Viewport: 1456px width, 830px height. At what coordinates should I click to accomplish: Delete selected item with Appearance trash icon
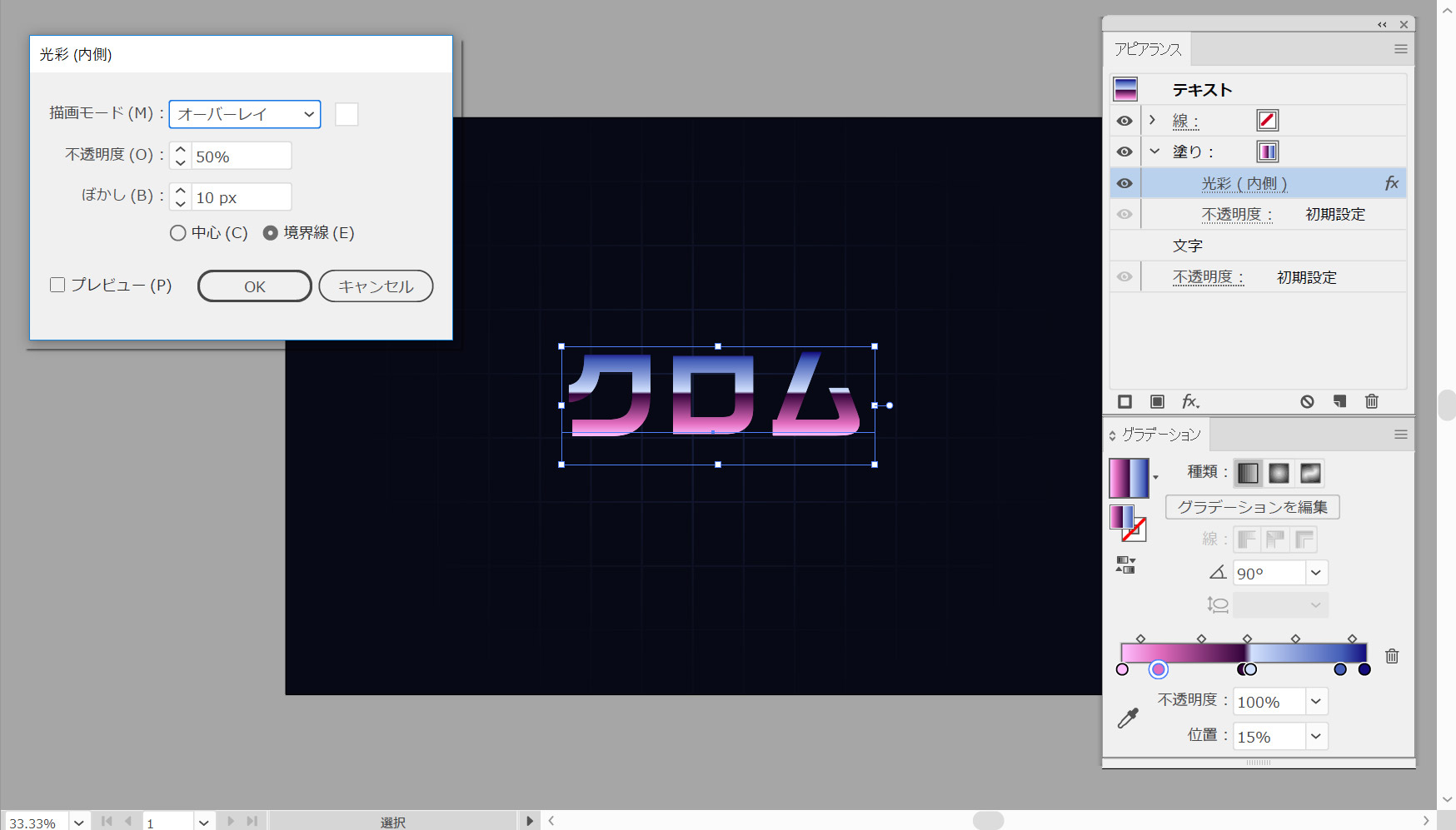1371,402
